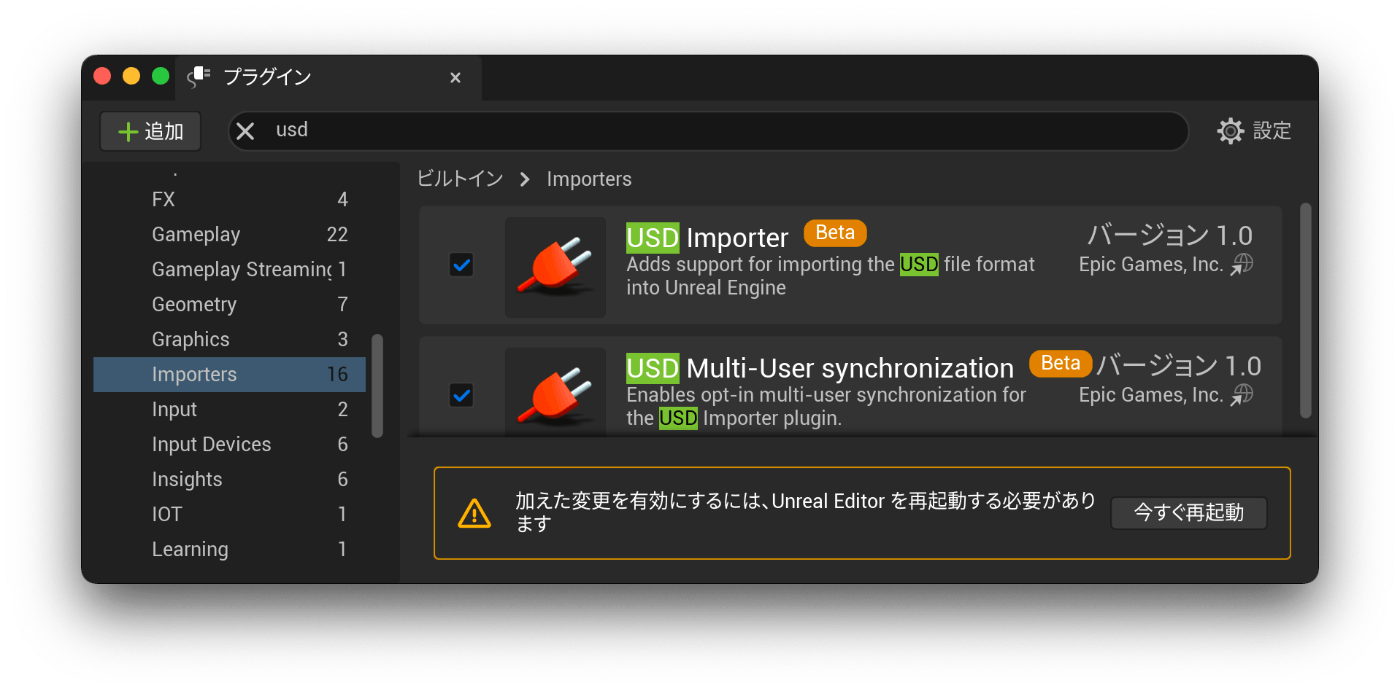The width and height of the screenshot is (1400, 691).
Task: Uncheck the USD Multi-User synchronization checkbox
Action: (x=461, y=395)
